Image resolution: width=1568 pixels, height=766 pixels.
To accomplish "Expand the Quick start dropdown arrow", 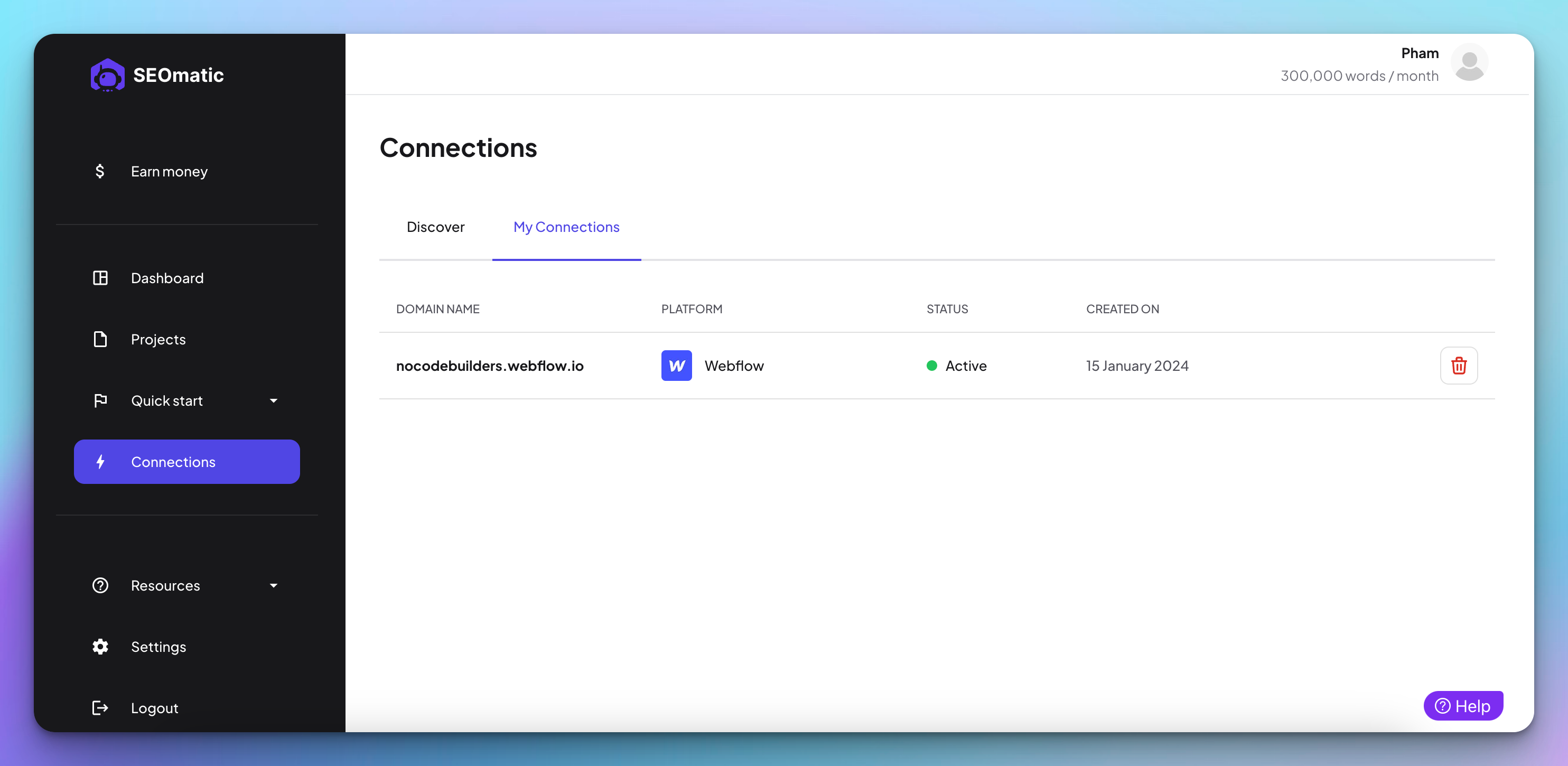I will click(273, 400).
